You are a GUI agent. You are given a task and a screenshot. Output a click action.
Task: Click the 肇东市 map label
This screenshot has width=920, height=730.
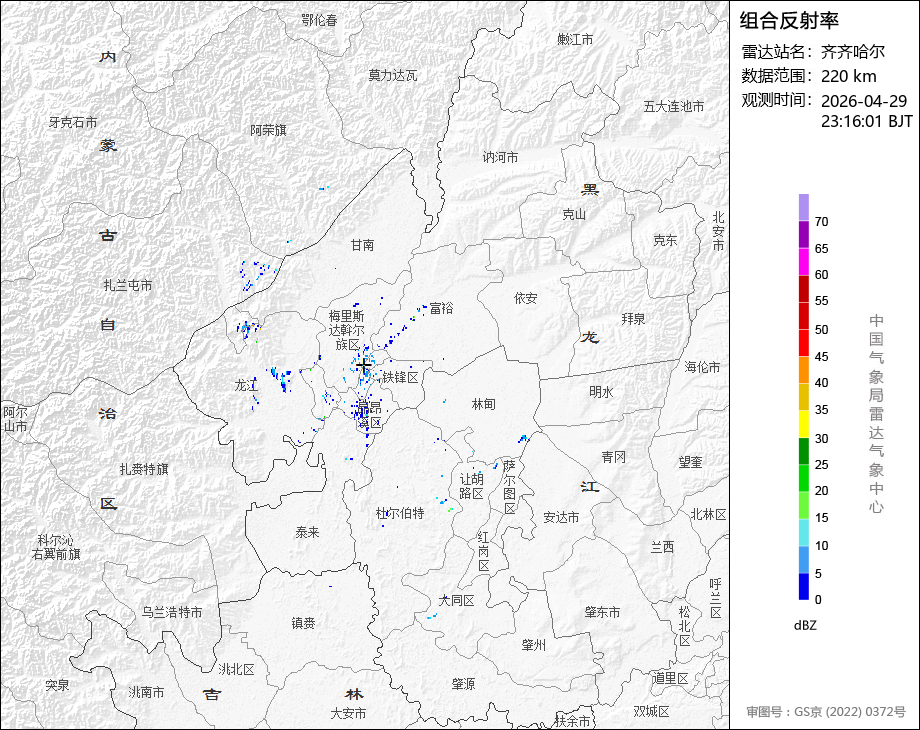pyautogui.click(x=602, y=612)
